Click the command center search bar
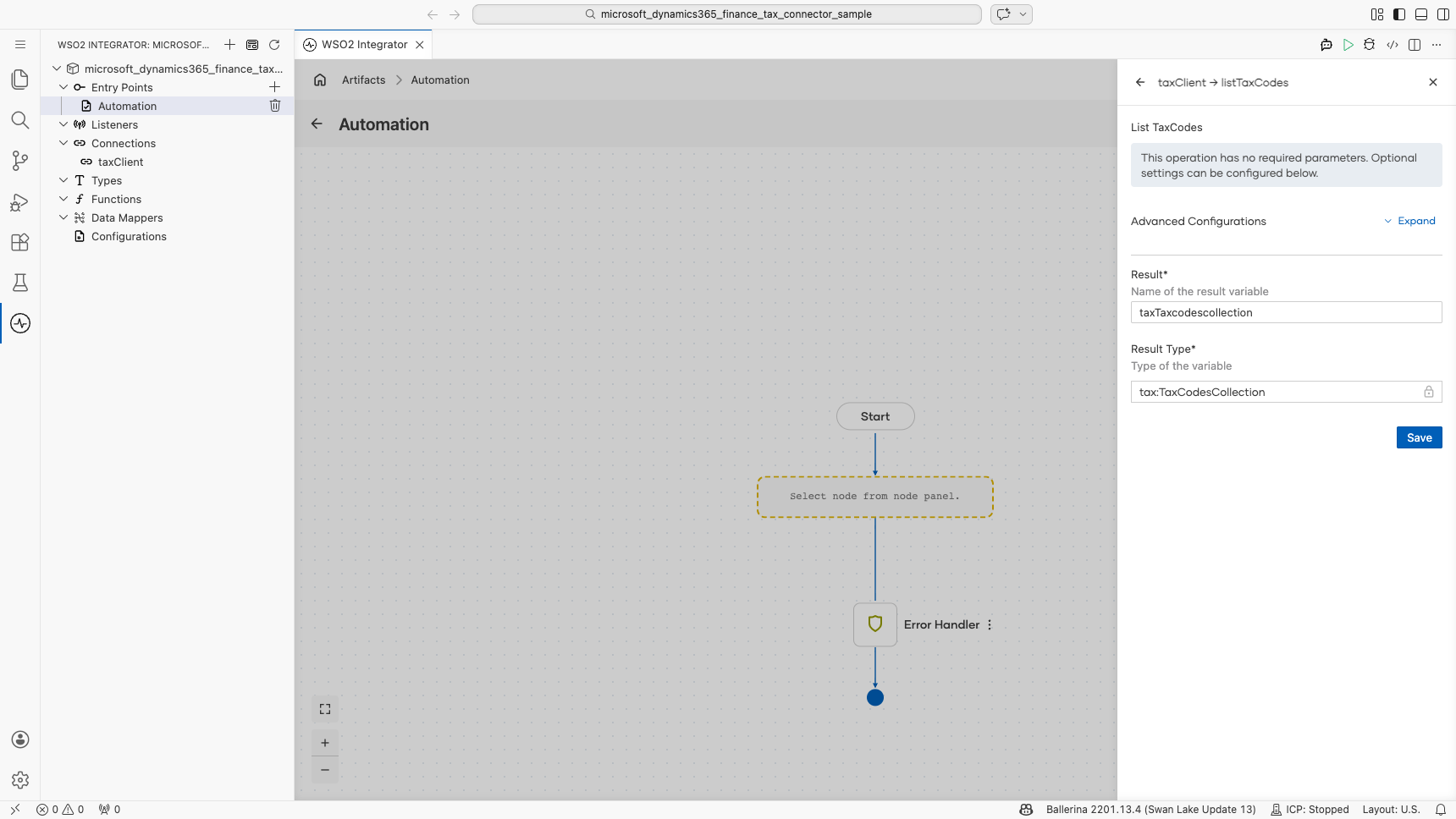 [727, 14]
